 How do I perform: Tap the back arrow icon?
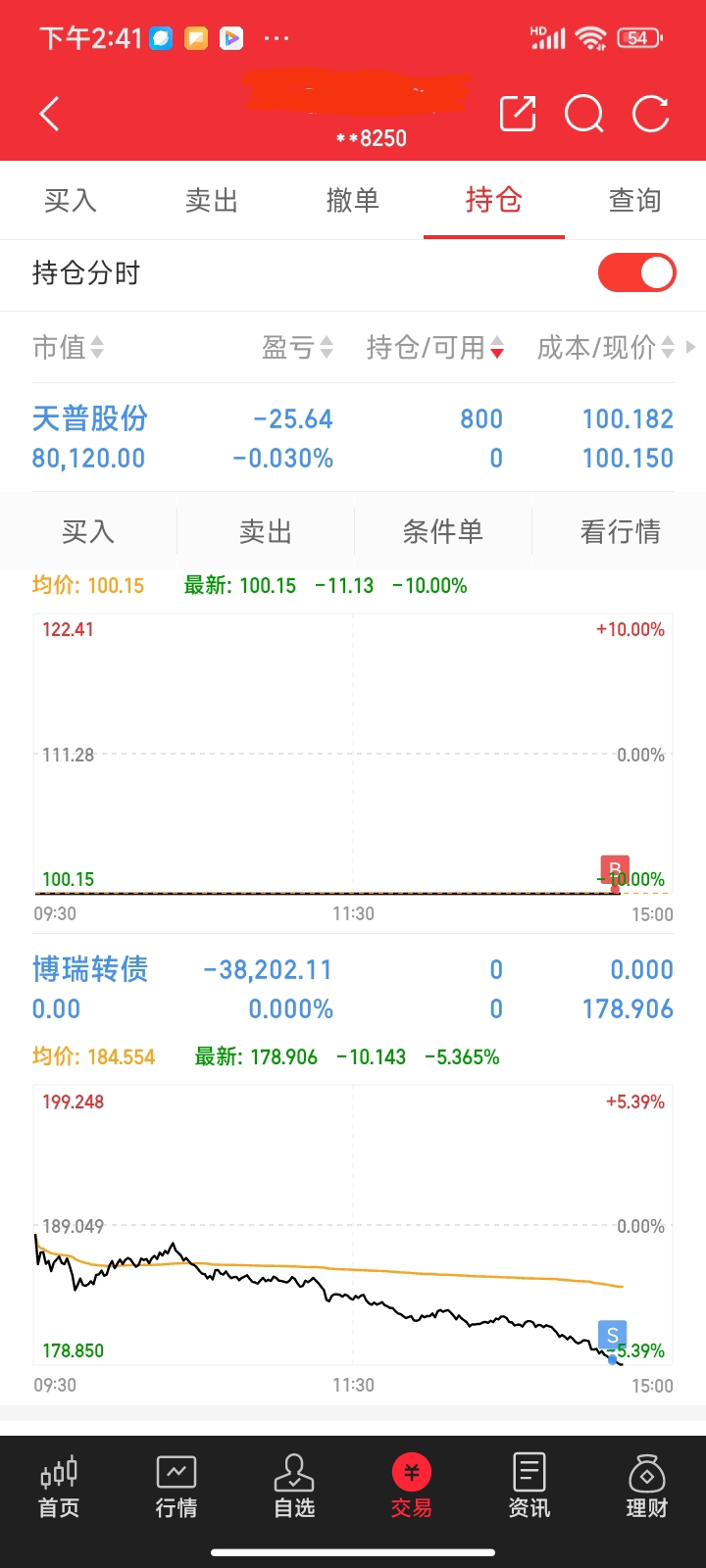(x=49, y=115)
